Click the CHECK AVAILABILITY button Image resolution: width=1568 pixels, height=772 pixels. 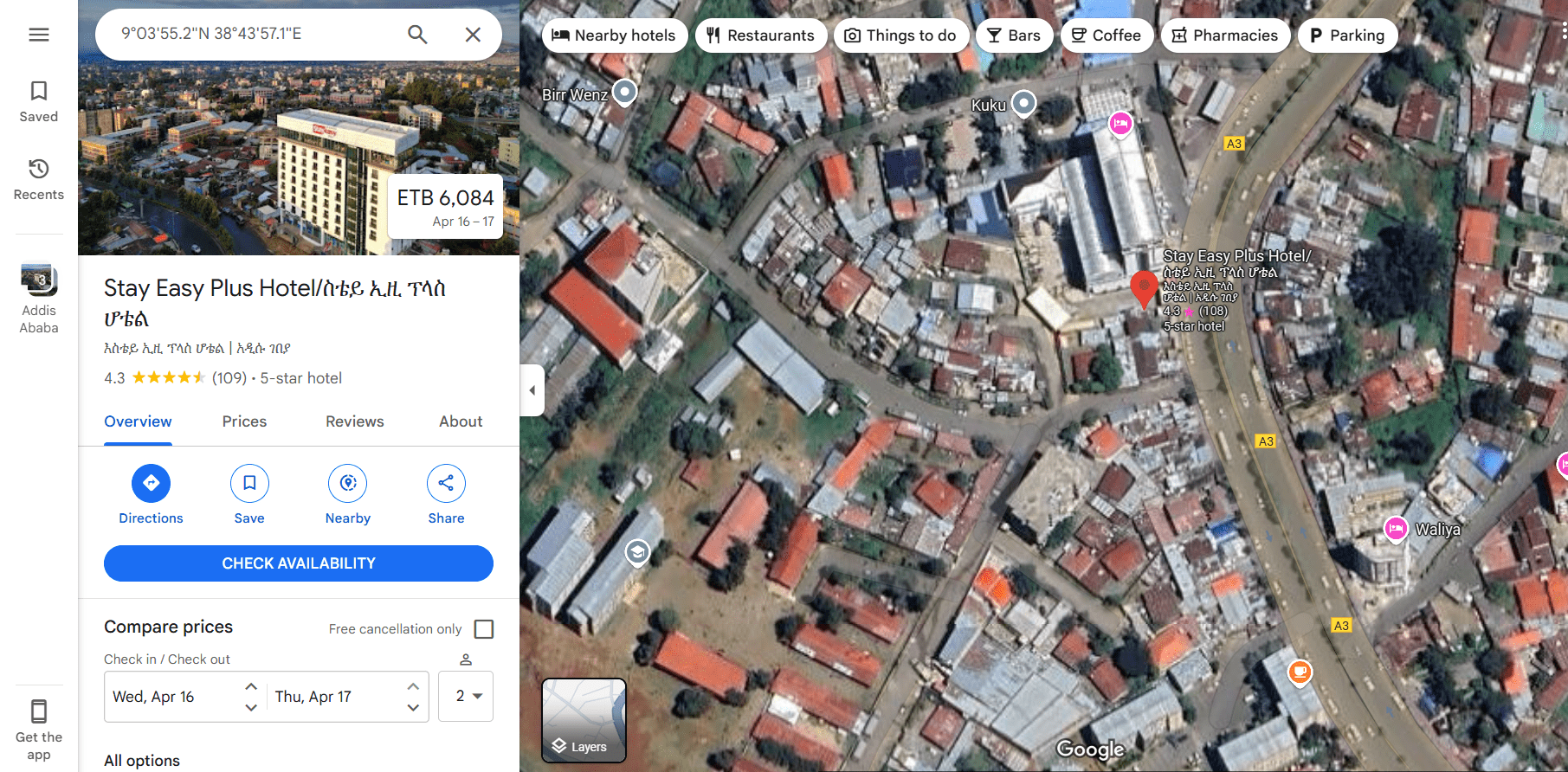point(299,563)
